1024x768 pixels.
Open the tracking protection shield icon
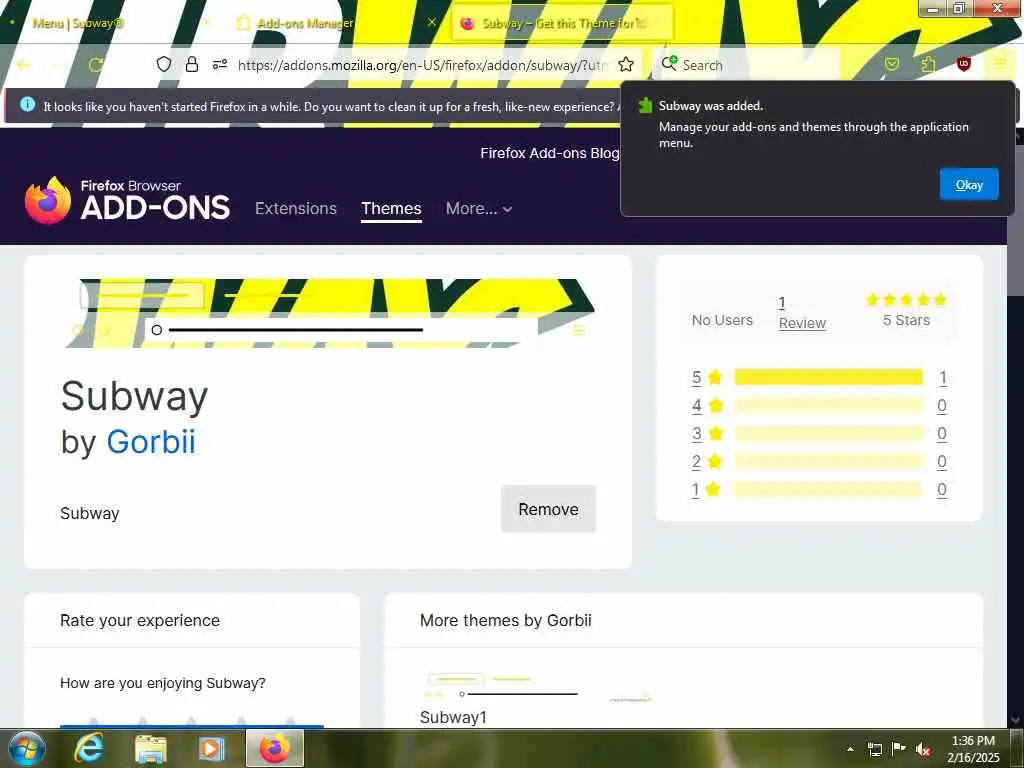(x=164, y=64)
